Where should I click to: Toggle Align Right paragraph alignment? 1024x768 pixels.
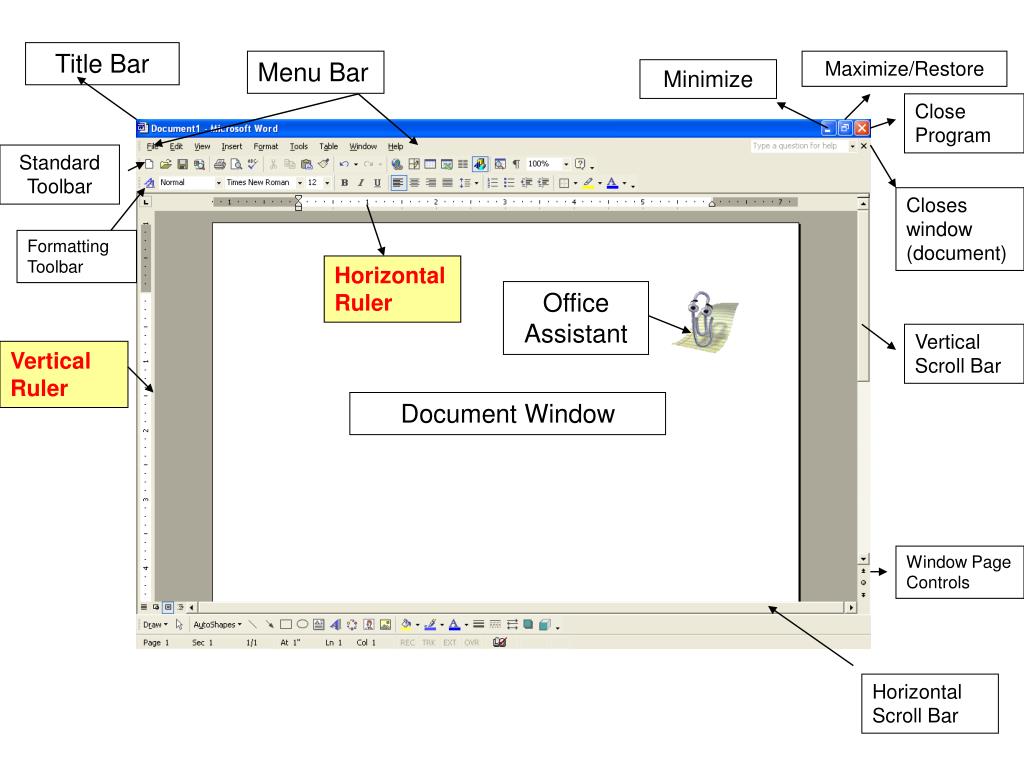pyautogui.click(x=431, y=183)
